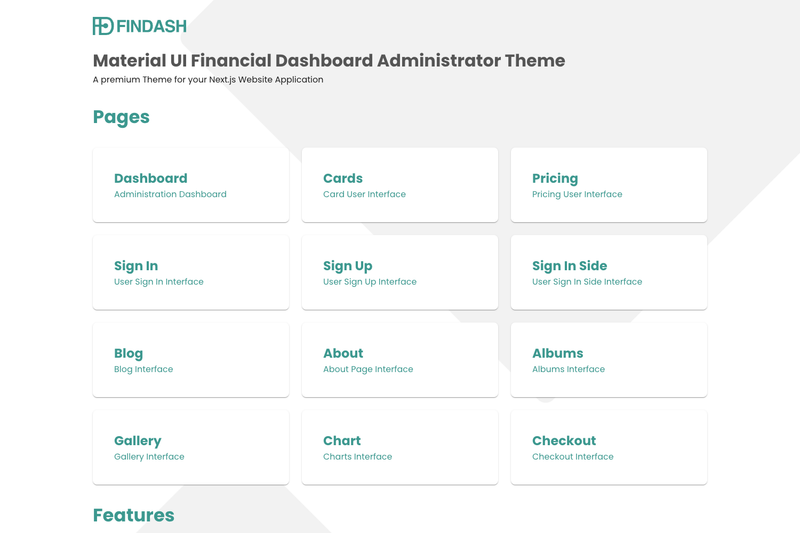
Task: Open the Sign In Side card
Action: point(609,272)
